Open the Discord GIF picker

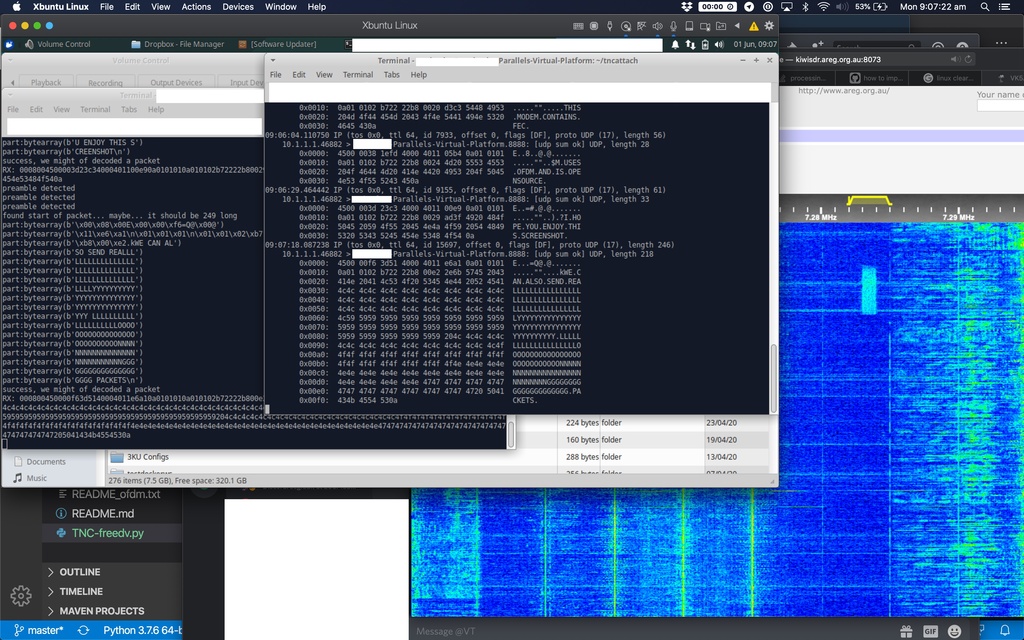click(931, 631)
